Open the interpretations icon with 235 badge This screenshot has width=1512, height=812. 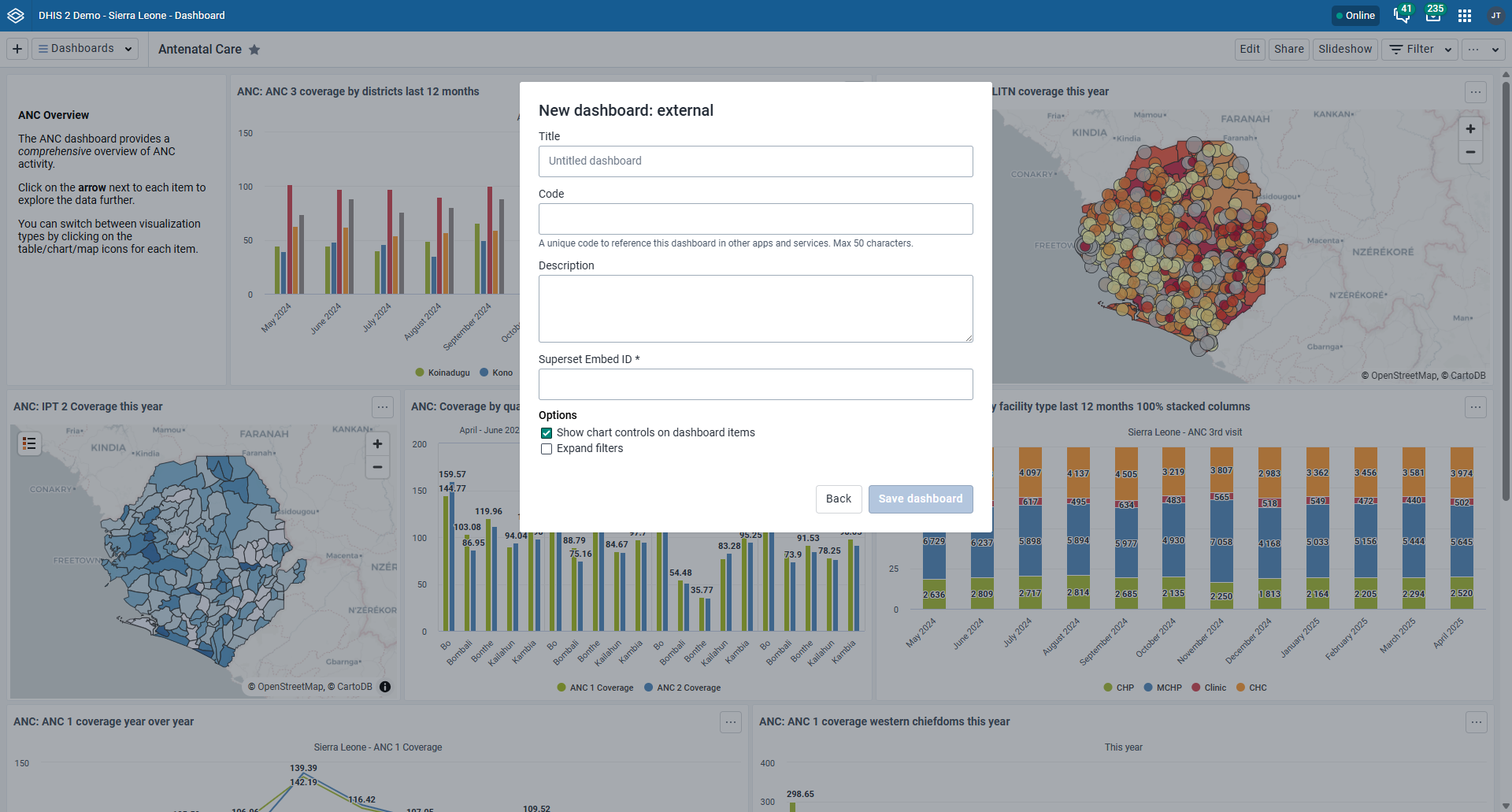(1434, 15)
